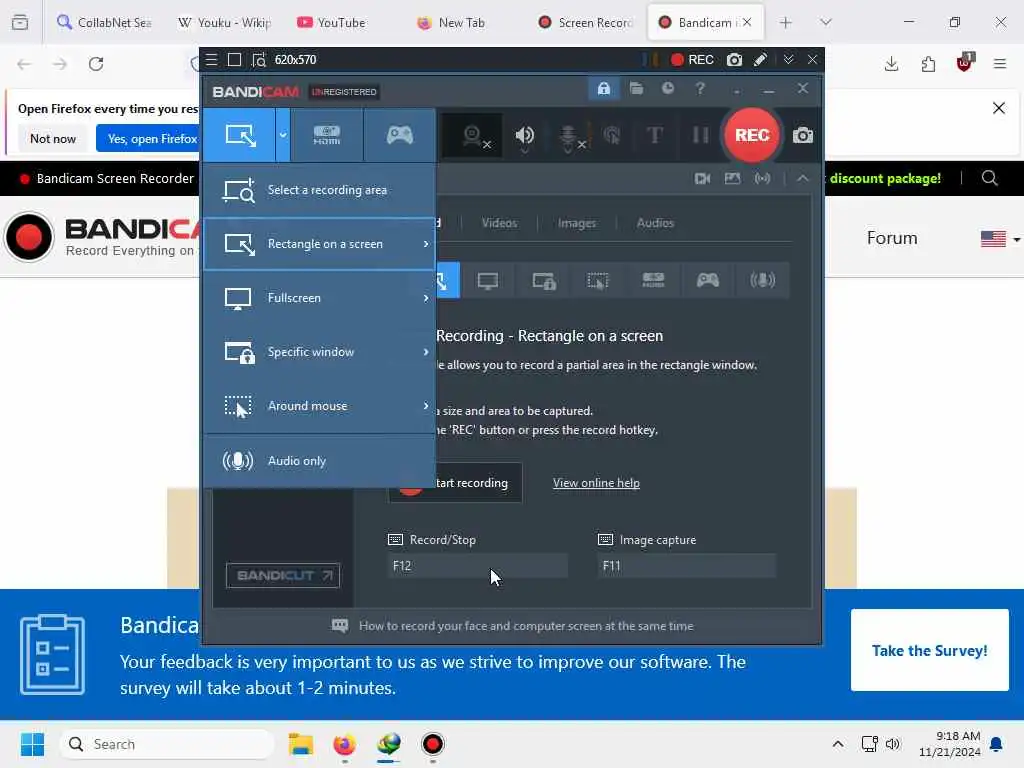Collapse the panel with up chevron
This screenshot has width=1024, height=768.
pos(803,178)
